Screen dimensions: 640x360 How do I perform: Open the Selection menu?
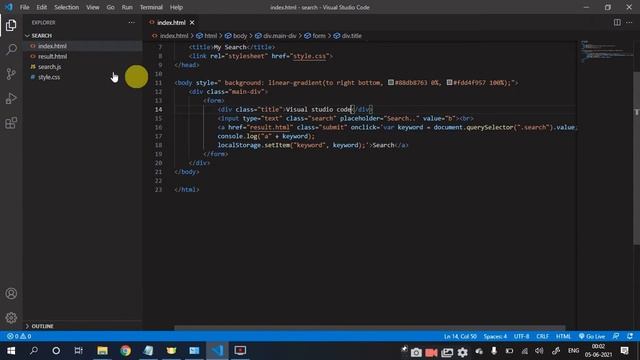pyautogui.click(x=67, y=7)
